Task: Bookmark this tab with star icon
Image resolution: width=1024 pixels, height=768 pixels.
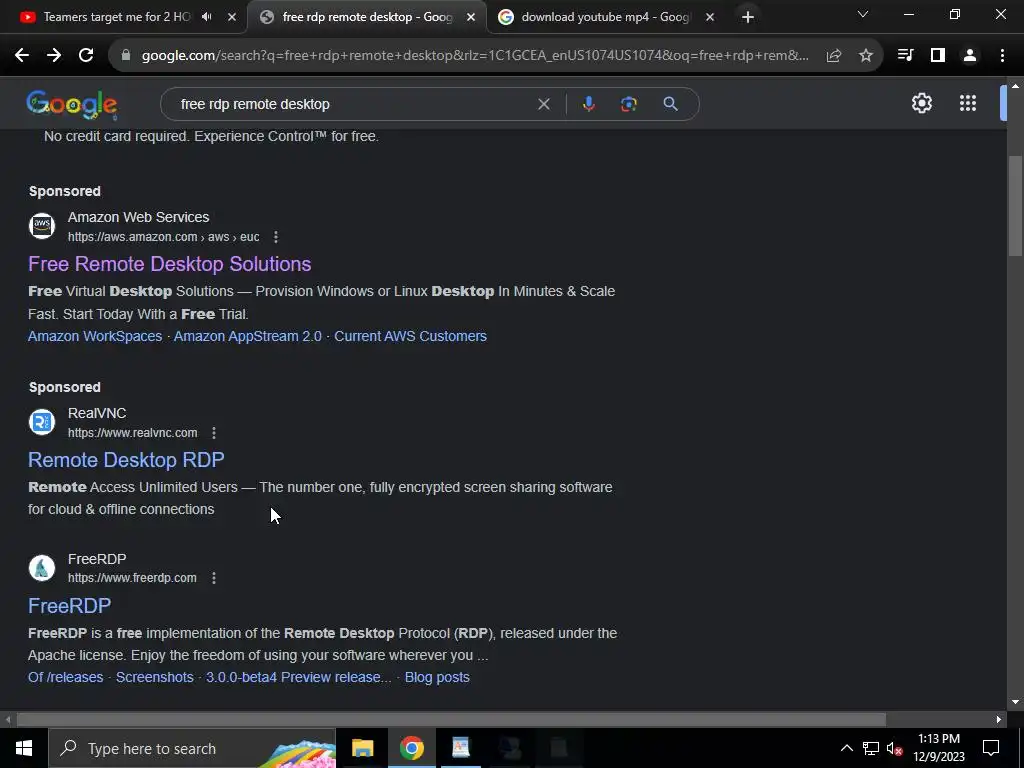Action: [x=866, y=56]
